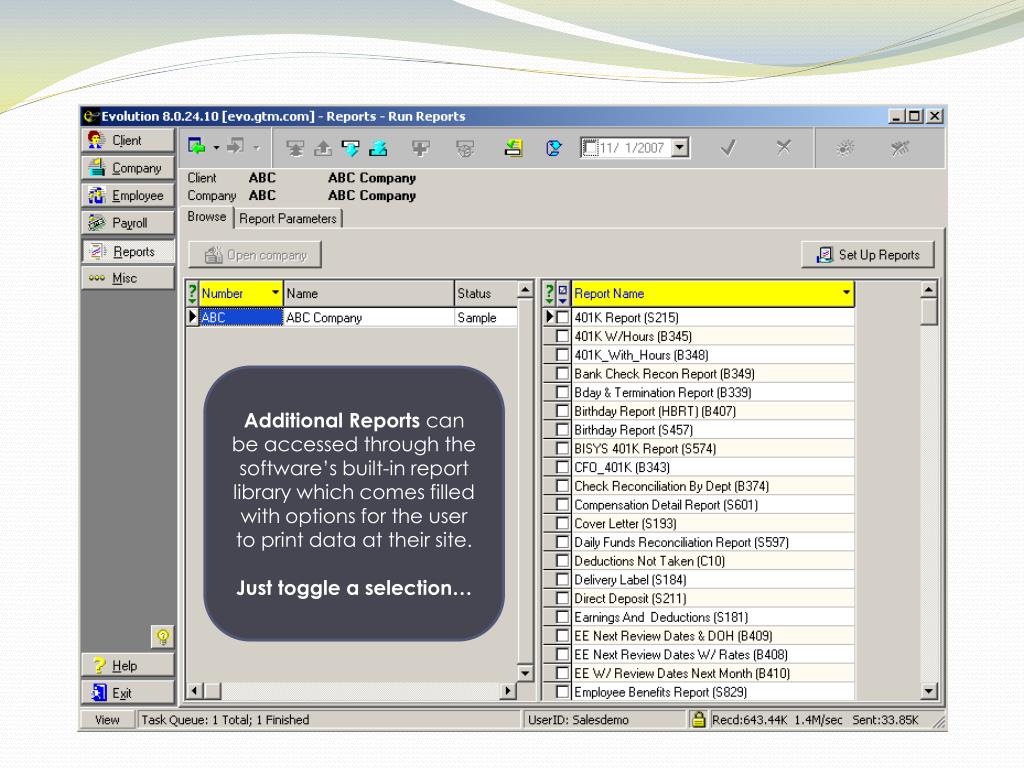Open the Payroll section in sidebar
The height and width of the screenshot is (768, 1024).
[128, 223]
